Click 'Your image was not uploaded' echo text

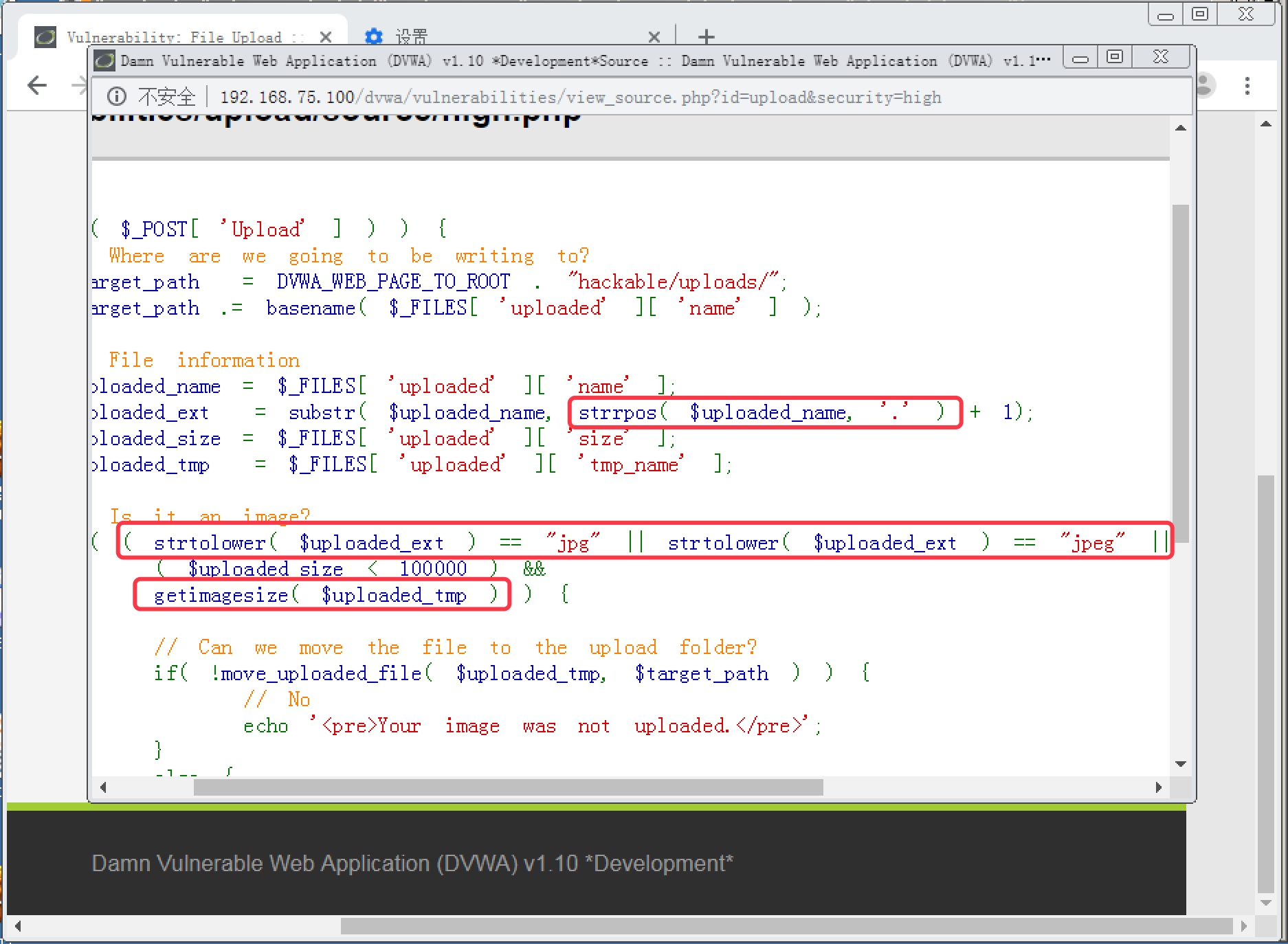(x=554, y=726)
